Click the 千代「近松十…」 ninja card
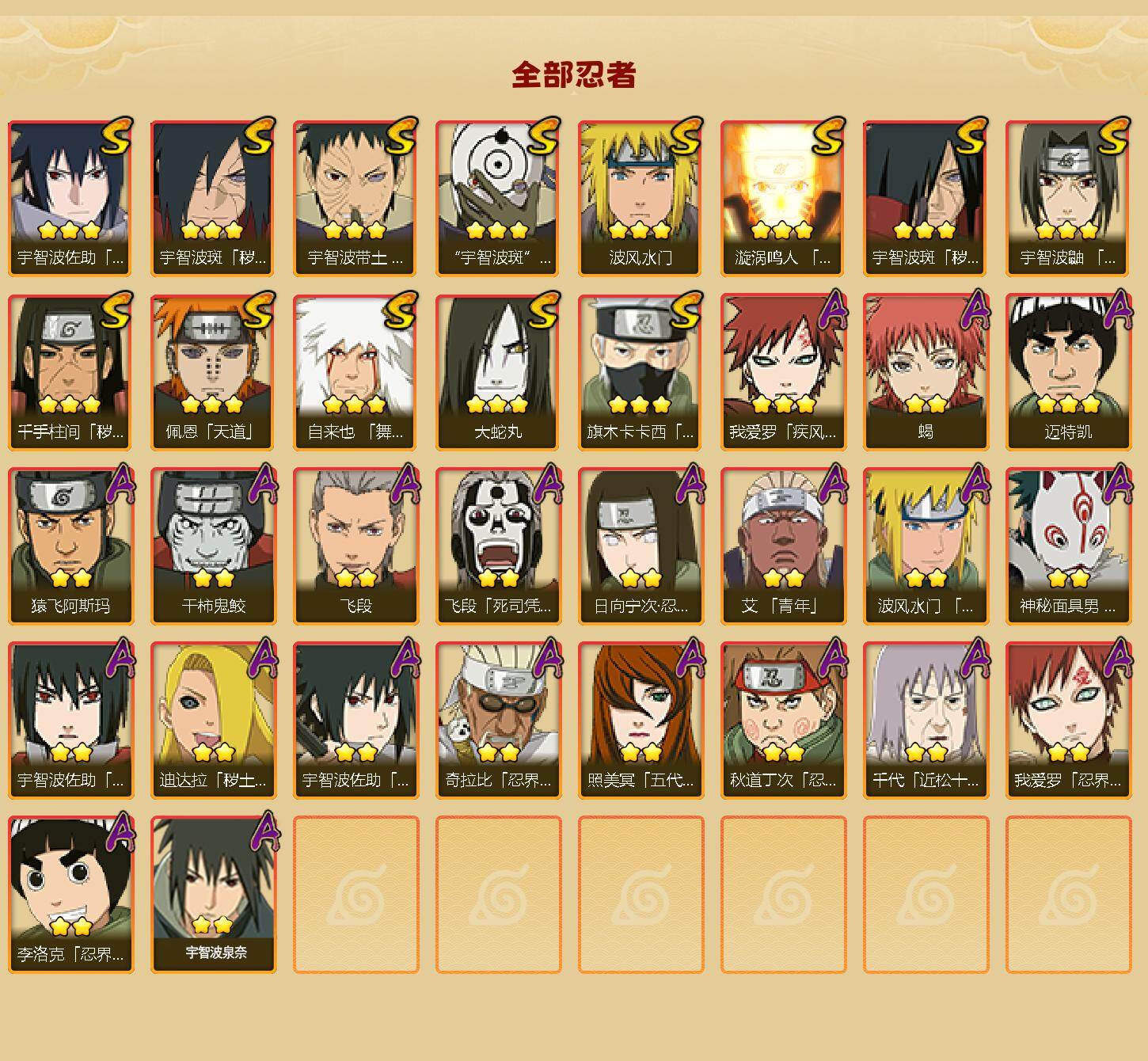Screen dimensions: 1148x1061 (x=925, y=721)
